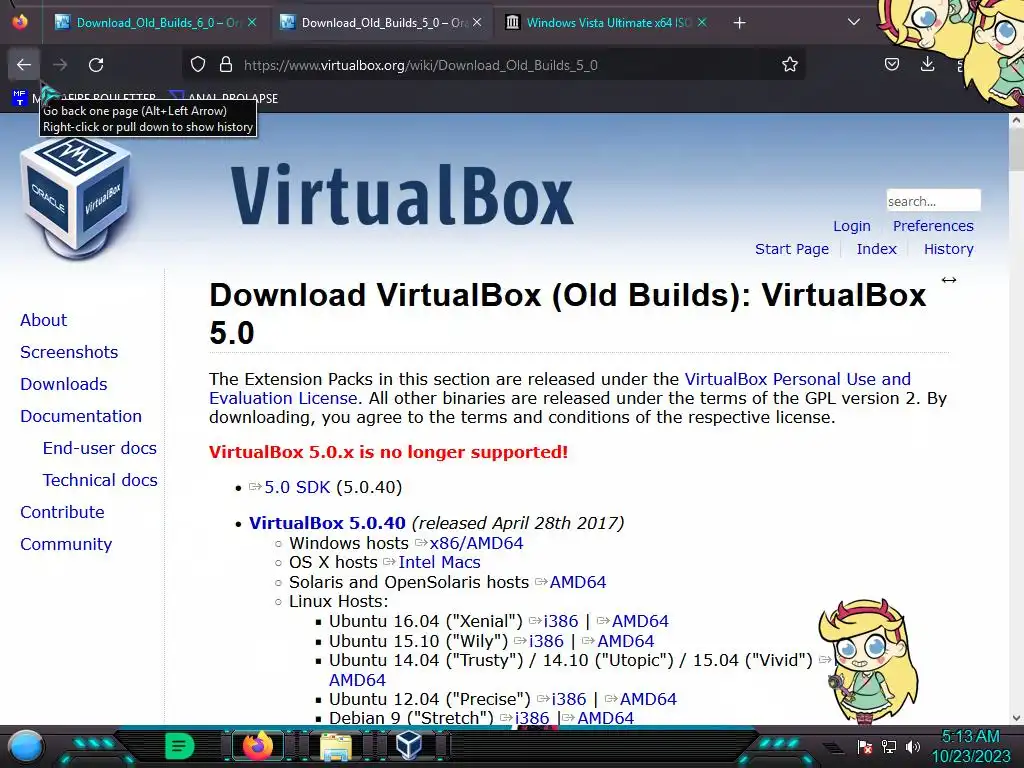Click the search box on VirtualBox page

tap(933, 200)
